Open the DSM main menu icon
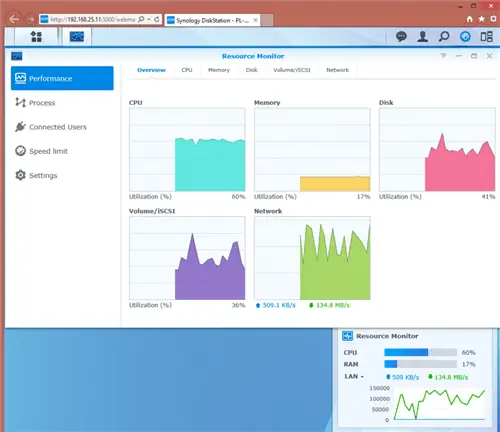Viewport: 500px width, 432px height. point(36,36)
